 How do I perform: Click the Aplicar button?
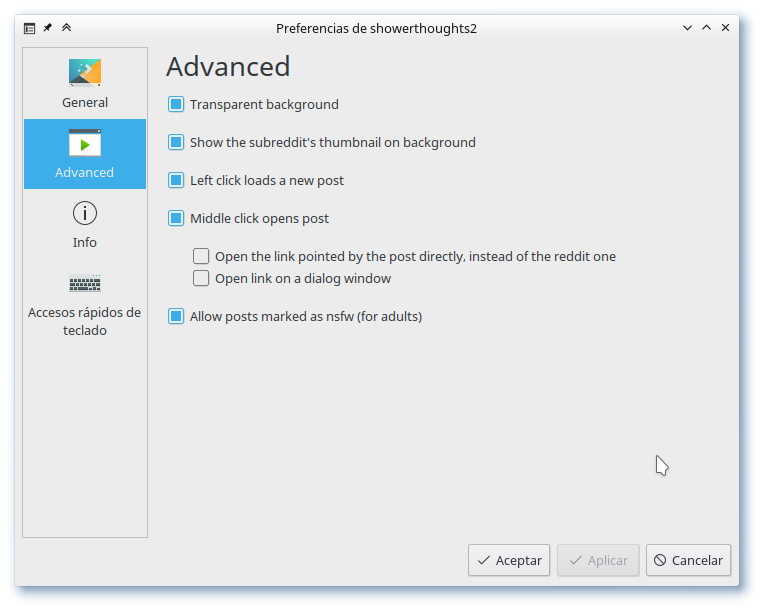point(598,560)
